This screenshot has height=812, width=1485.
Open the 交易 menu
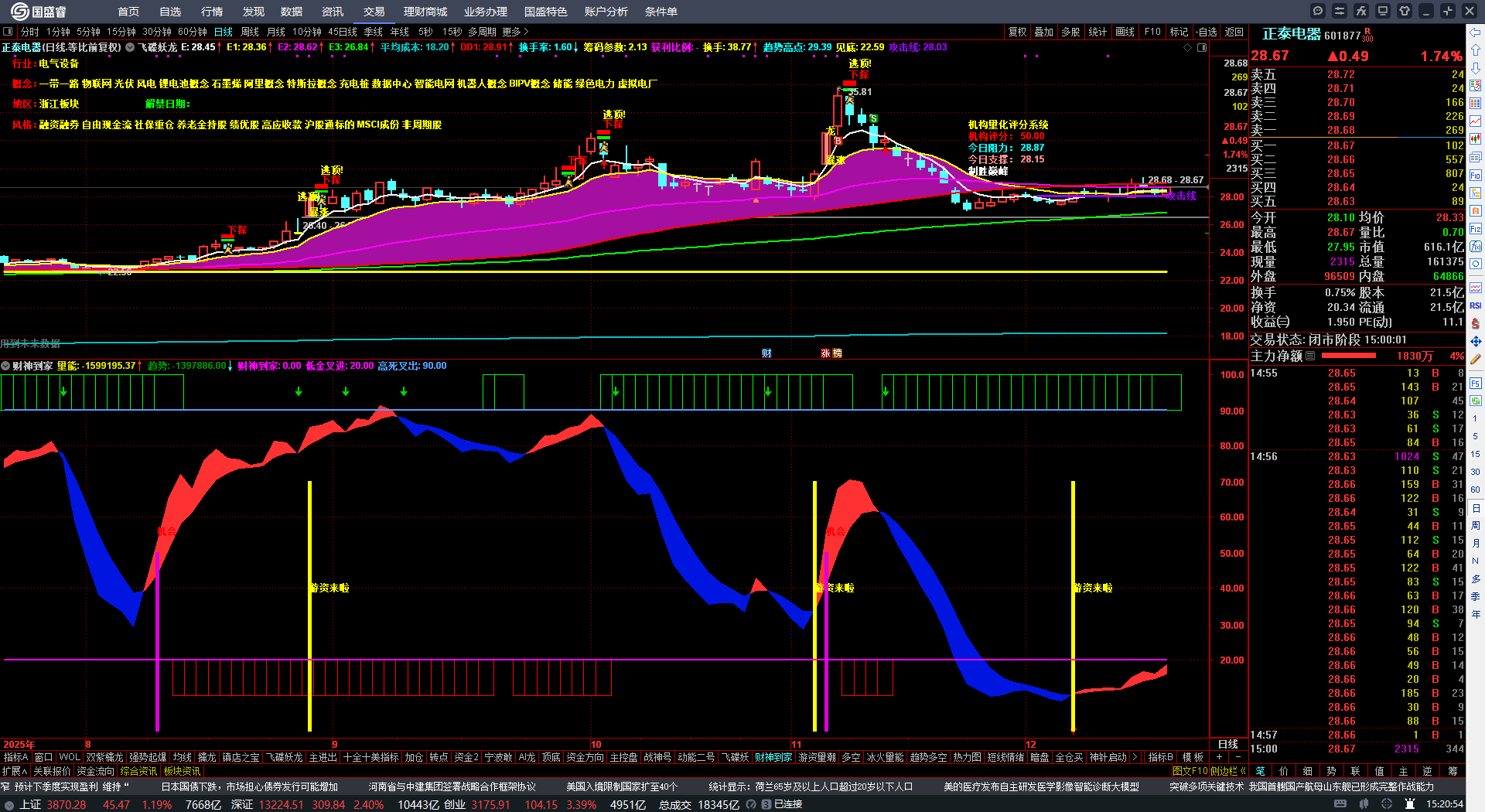pyautogui.click(x=374, y=12)
